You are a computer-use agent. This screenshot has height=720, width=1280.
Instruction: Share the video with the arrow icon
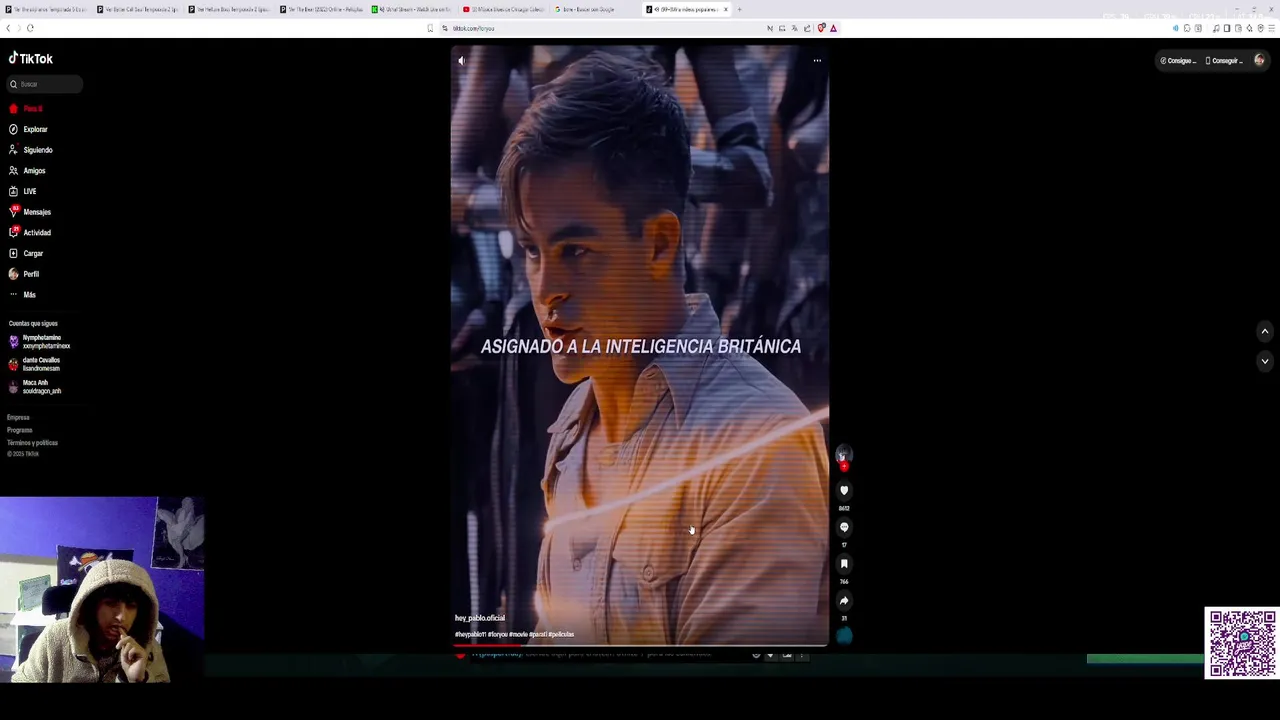click(844, 601)
